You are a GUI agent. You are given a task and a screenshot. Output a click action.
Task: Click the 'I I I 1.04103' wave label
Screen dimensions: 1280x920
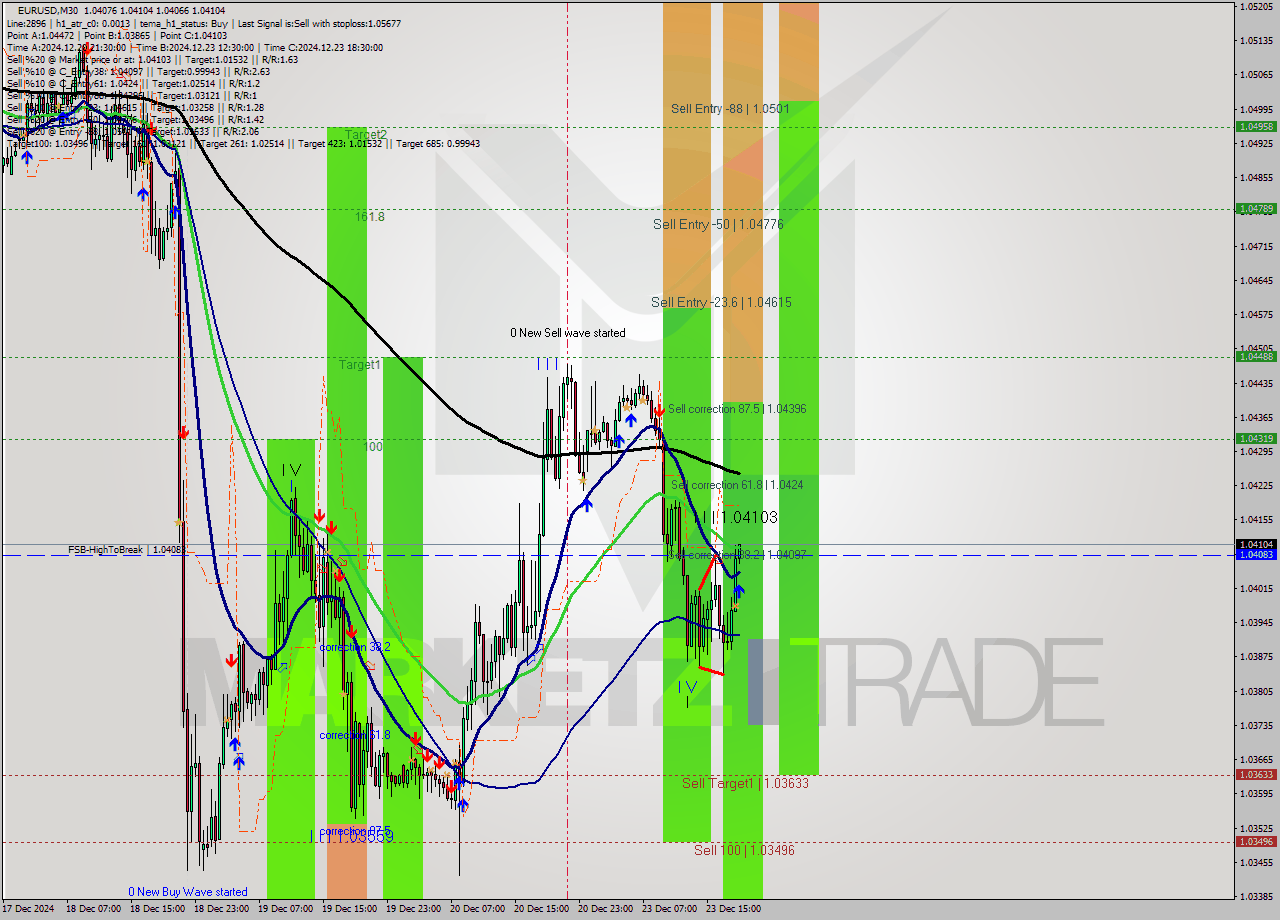click(739, 517)
